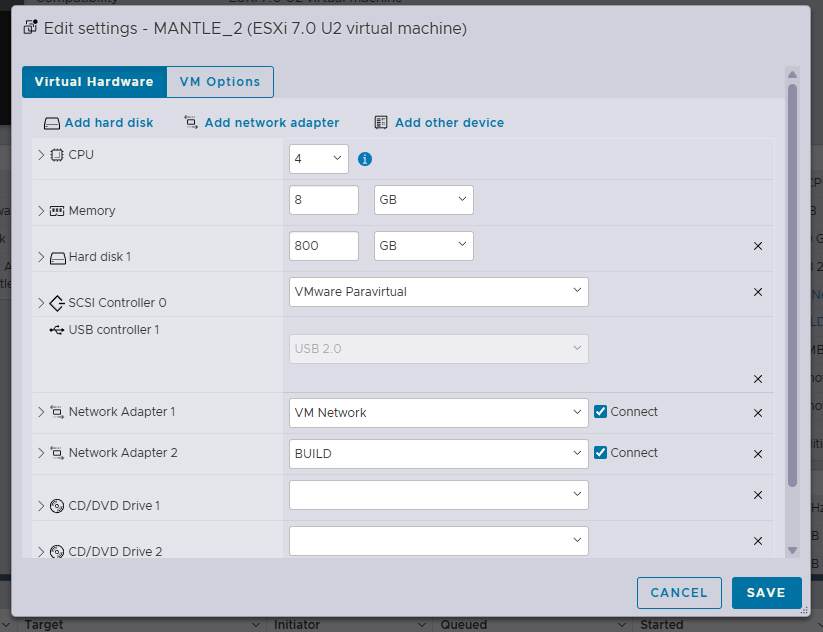Remove SCSI Controller 0 with X icon
The image size is (823, 632).
pos(758,292)
